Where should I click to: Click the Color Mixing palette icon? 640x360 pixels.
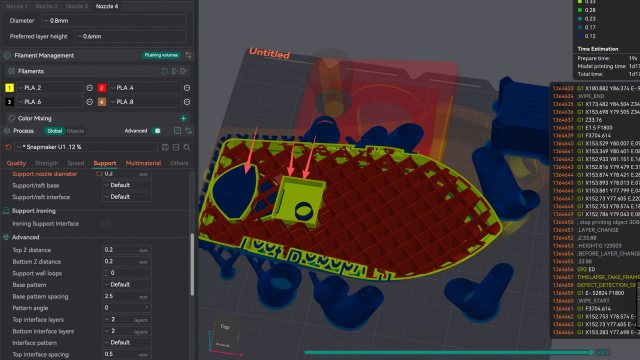pos(12,118)
